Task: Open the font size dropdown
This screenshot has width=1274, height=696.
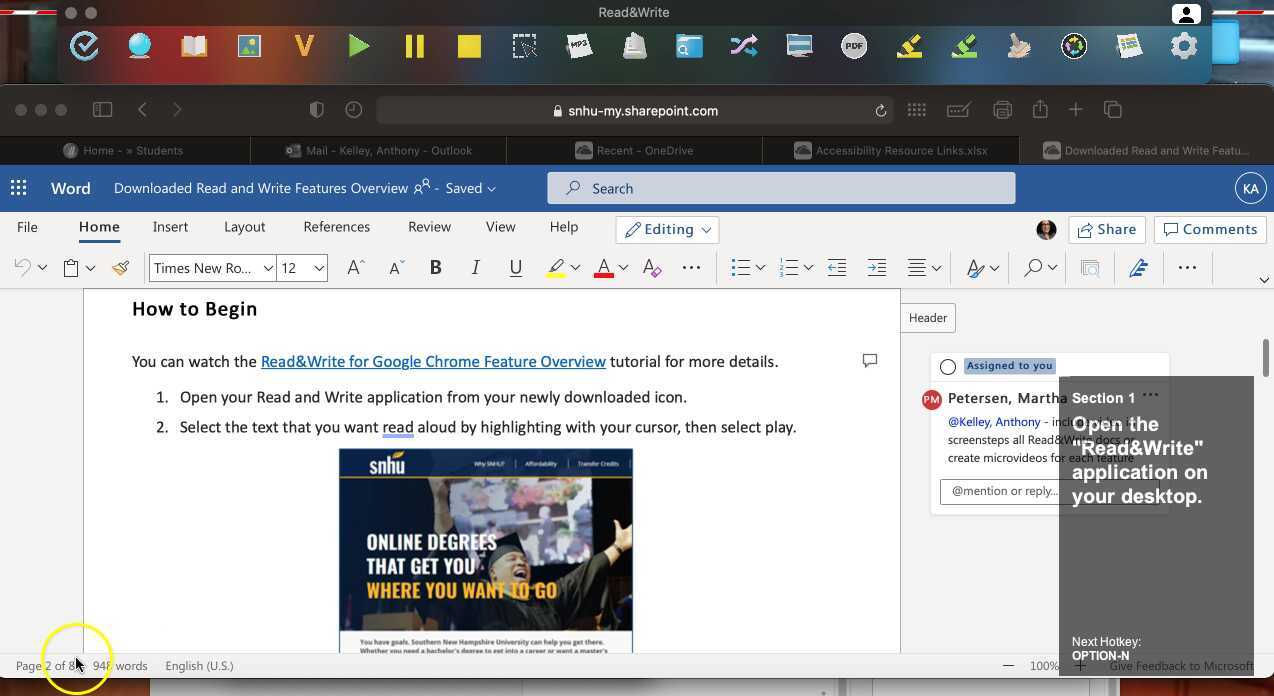Action: (x=319, y=268)
